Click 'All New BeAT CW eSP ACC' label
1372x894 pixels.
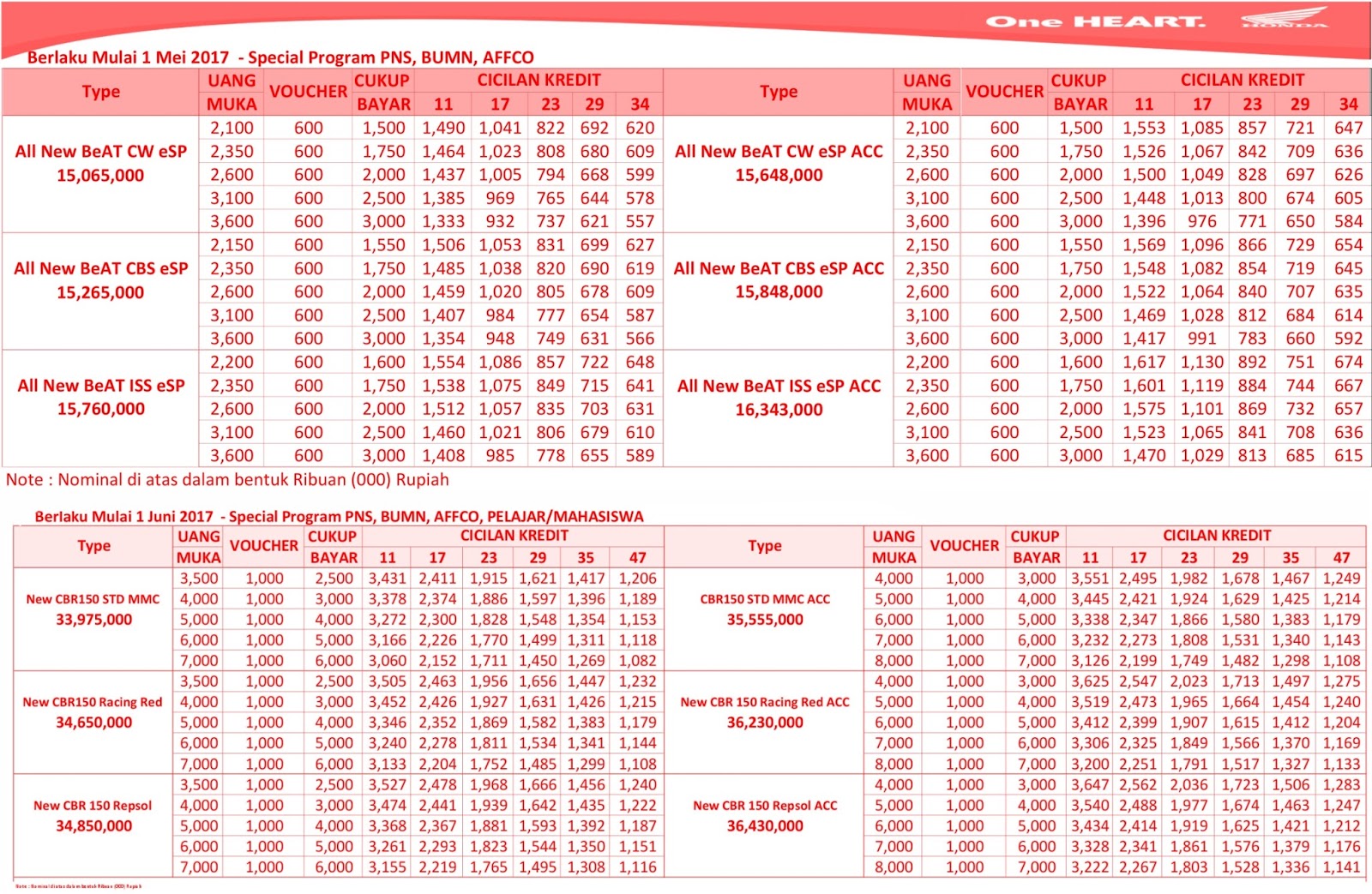(779, 152)
